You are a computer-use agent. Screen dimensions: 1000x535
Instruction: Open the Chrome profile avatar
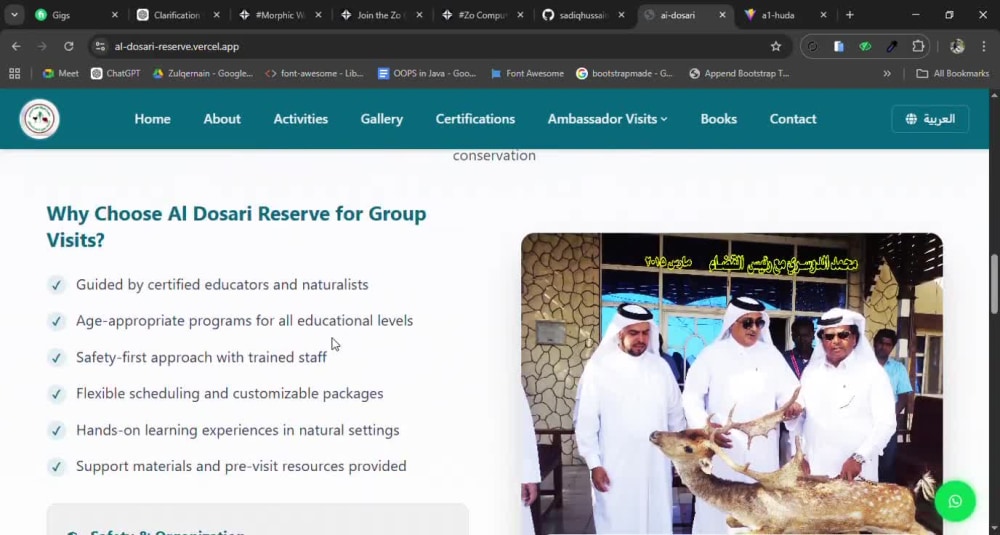(957, 47)
